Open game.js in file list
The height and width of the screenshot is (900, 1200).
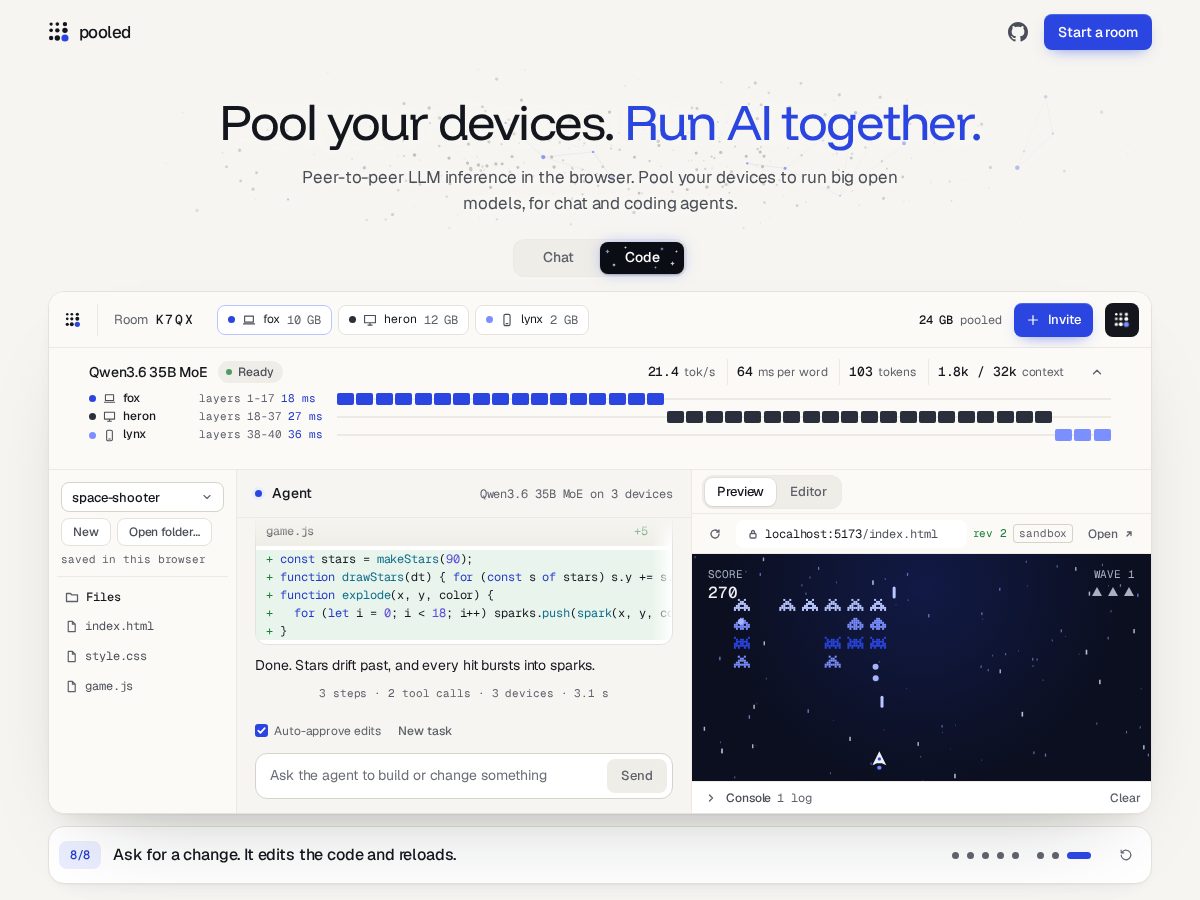(x=109, y=686)
